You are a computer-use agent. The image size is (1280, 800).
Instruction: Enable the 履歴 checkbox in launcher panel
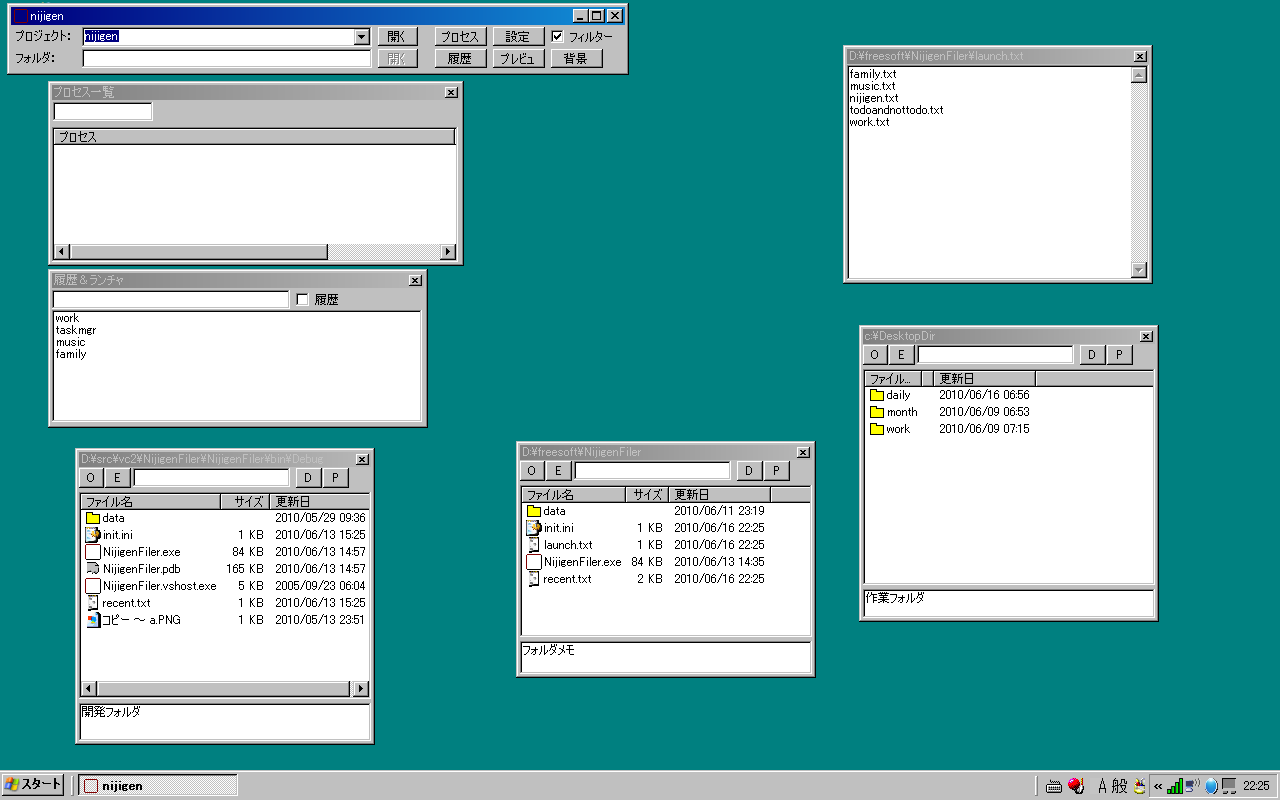coord(303,300)
